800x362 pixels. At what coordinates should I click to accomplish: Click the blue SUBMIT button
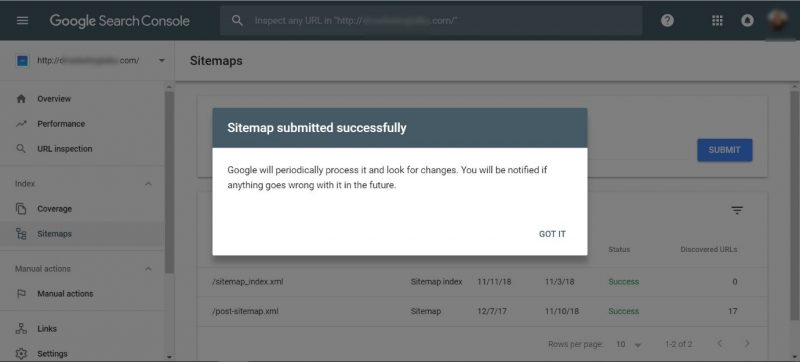(x=724, y=150)
